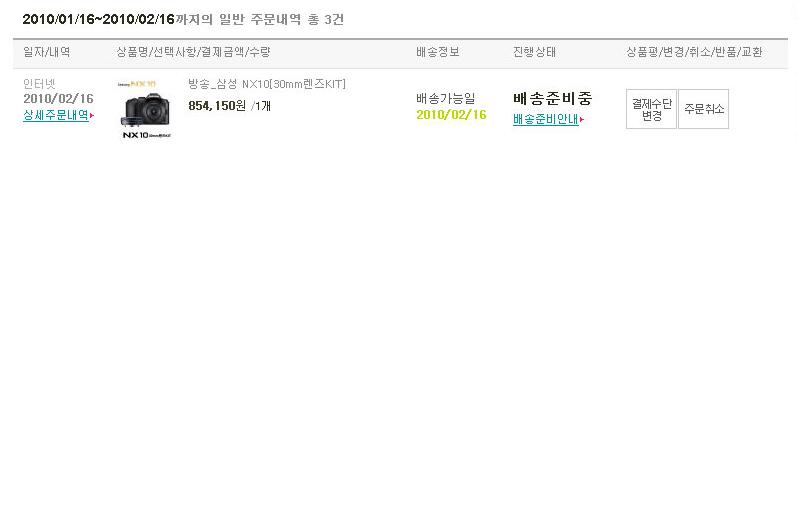Click the pink arrow beside 상세주문내역
Viewport: 797px width, 512px height.
click(92, 116)
